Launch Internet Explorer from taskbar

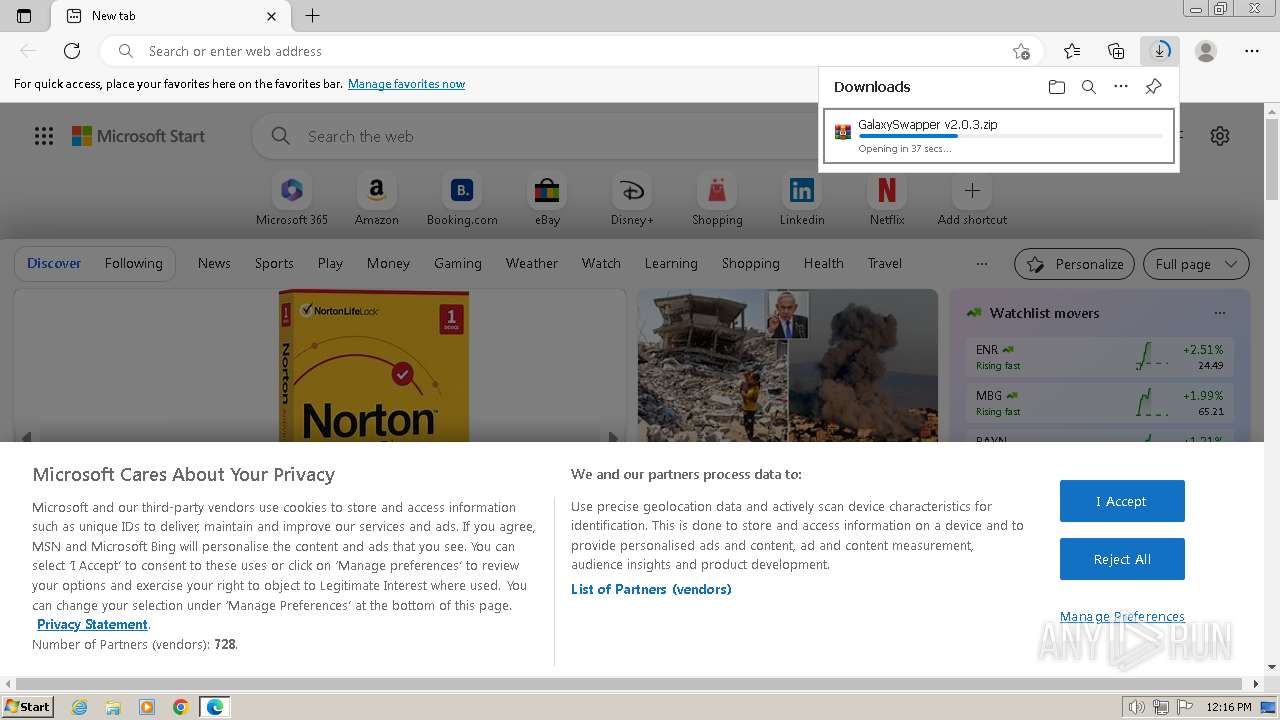tap(80, 707)
